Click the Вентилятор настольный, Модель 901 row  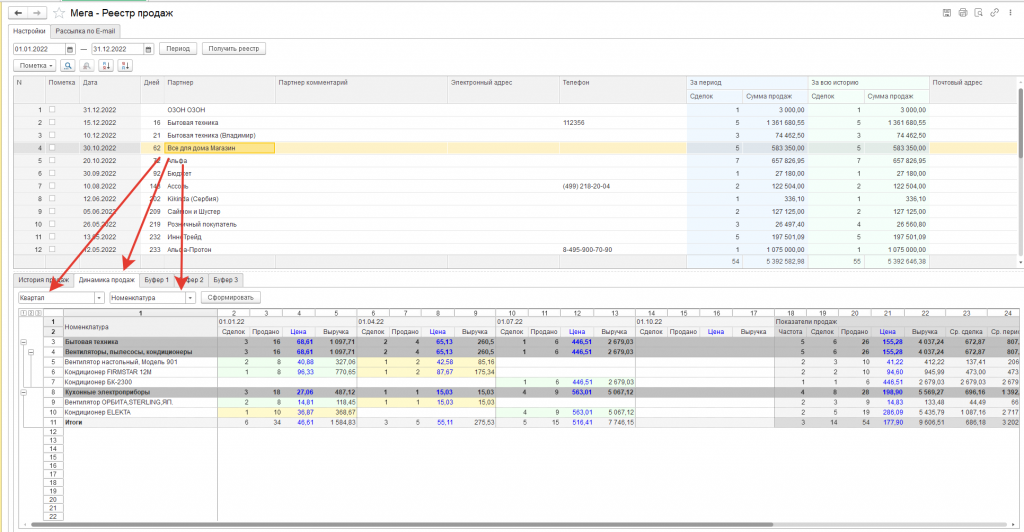(x=140, y=362)
